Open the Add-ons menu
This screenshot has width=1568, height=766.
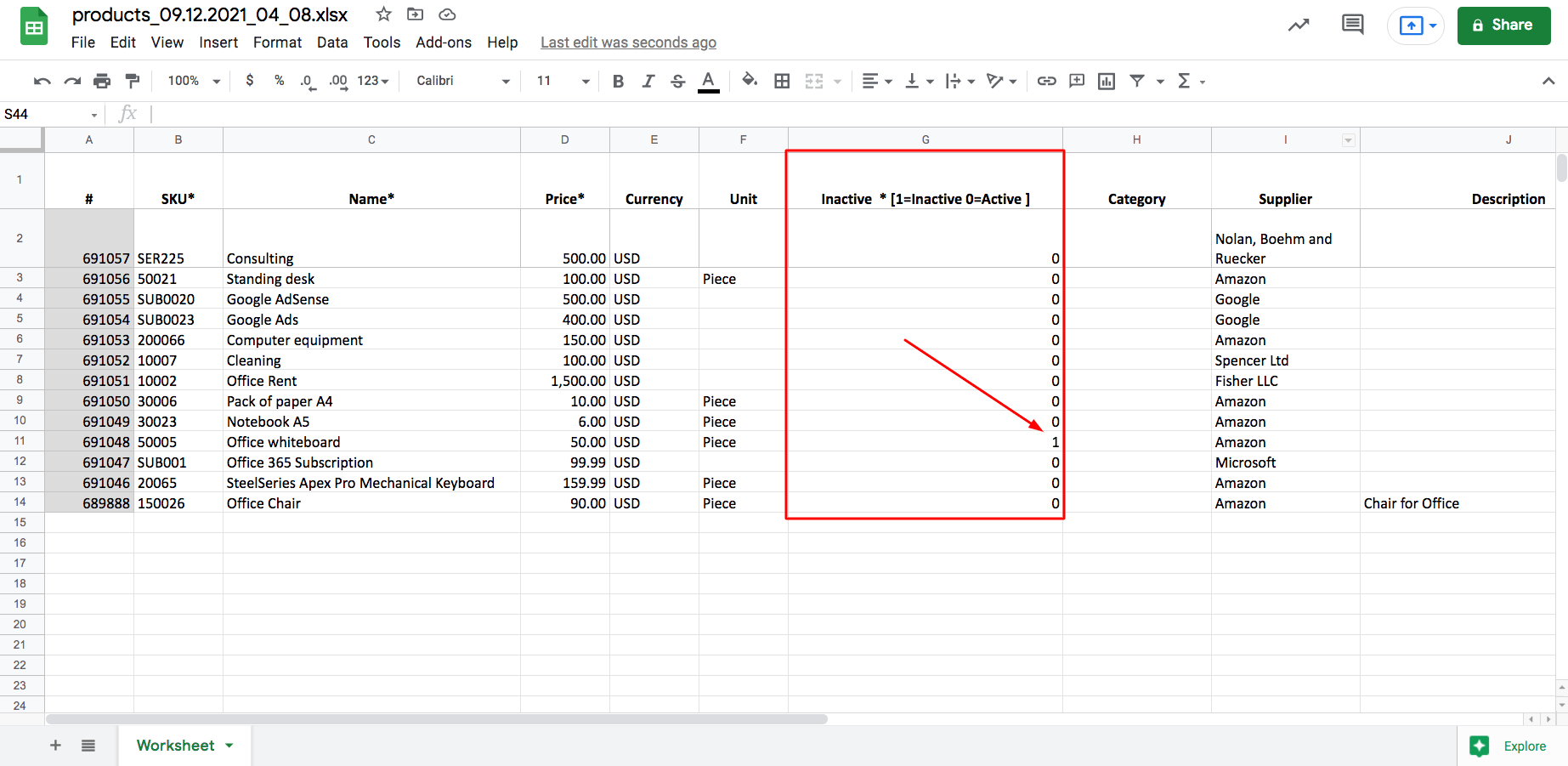pyautogui.click(x=444, y=43)
